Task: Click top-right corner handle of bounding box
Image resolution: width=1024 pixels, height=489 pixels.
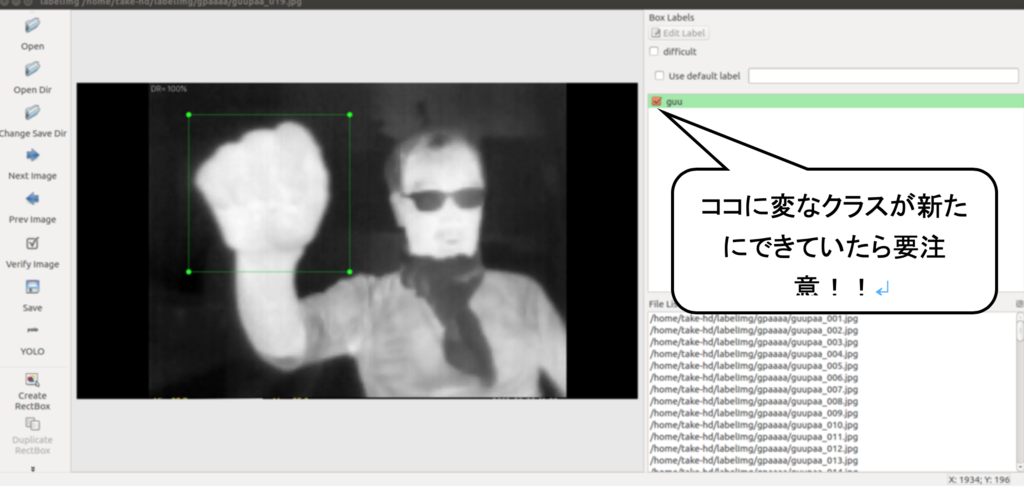Action: 349,114
